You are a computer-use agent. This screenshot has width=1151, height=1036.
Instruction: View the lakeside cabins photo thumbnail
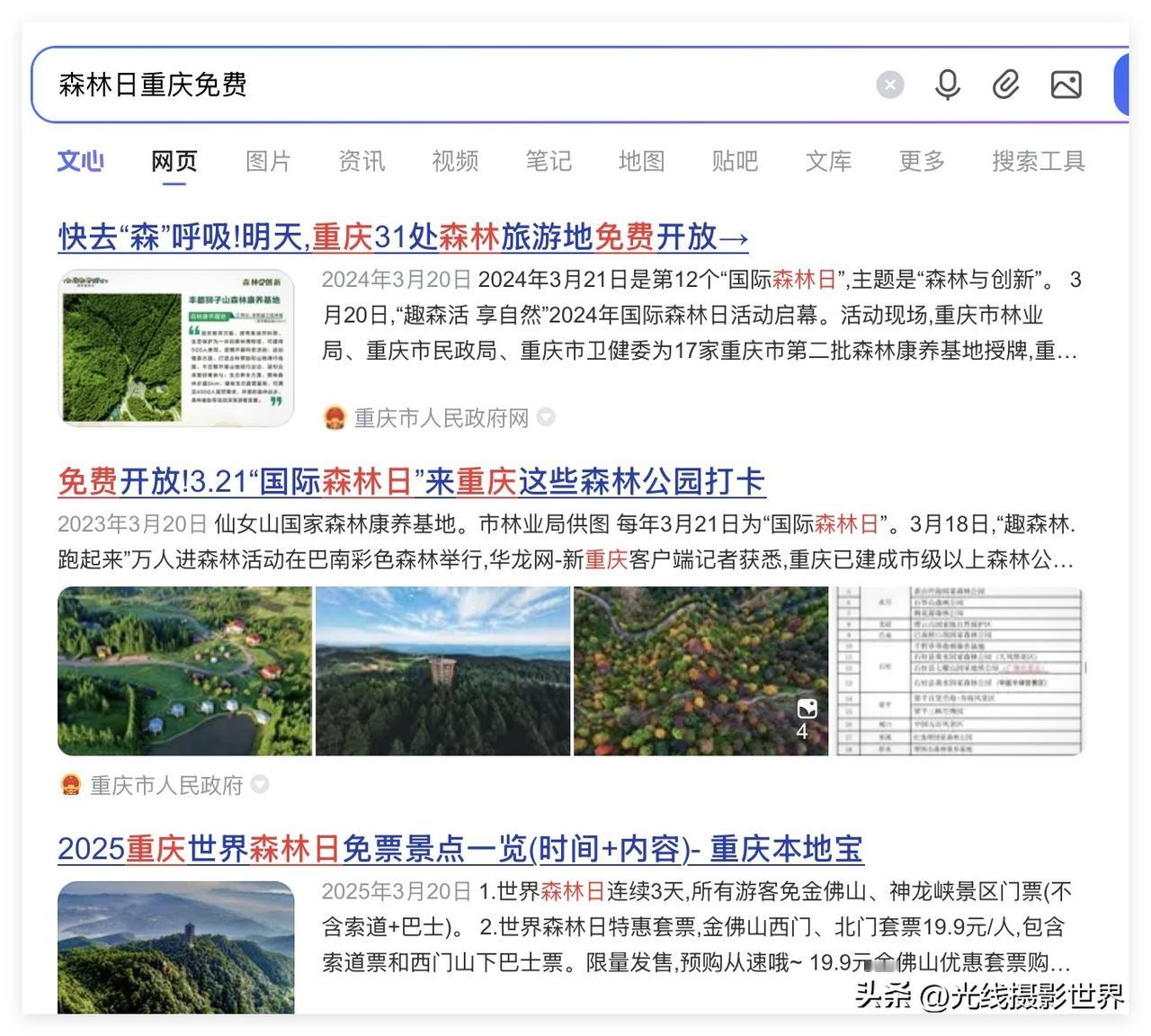pos(184,671)
